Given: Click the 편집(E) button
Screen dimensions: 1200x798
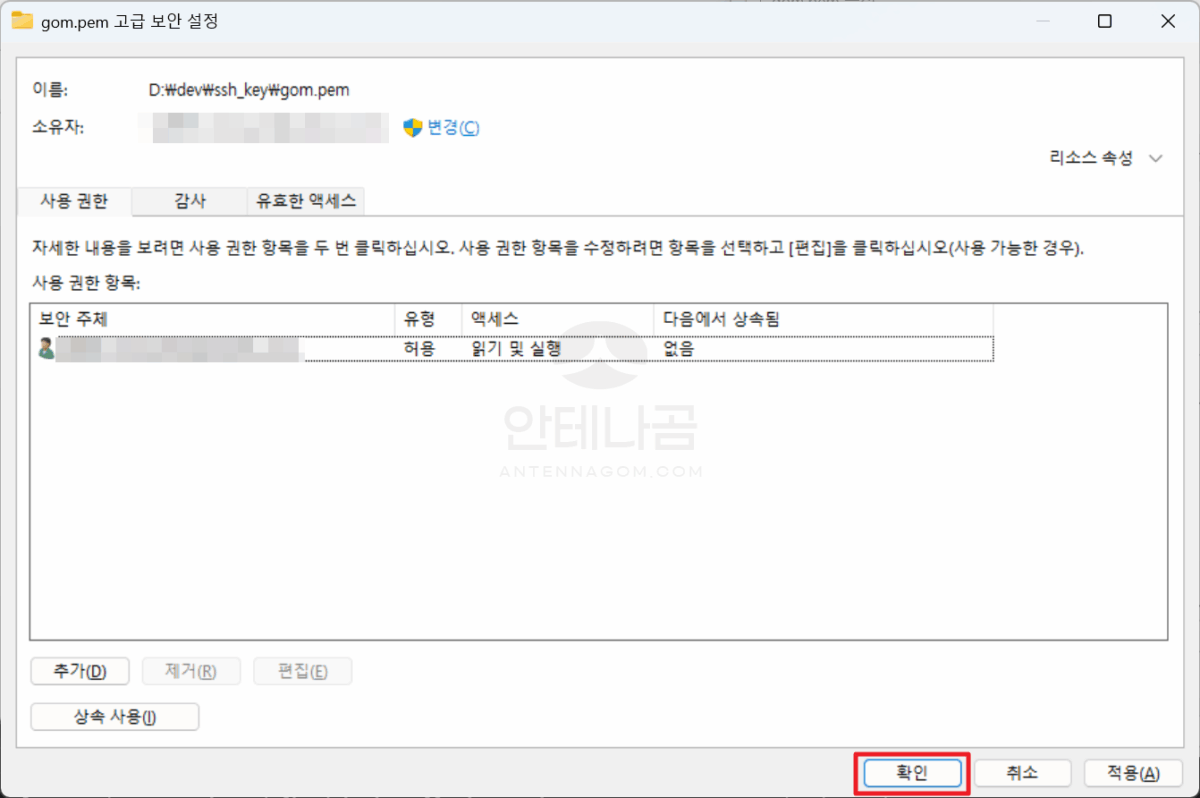Looking at the screenshot, I should [302, 671].
